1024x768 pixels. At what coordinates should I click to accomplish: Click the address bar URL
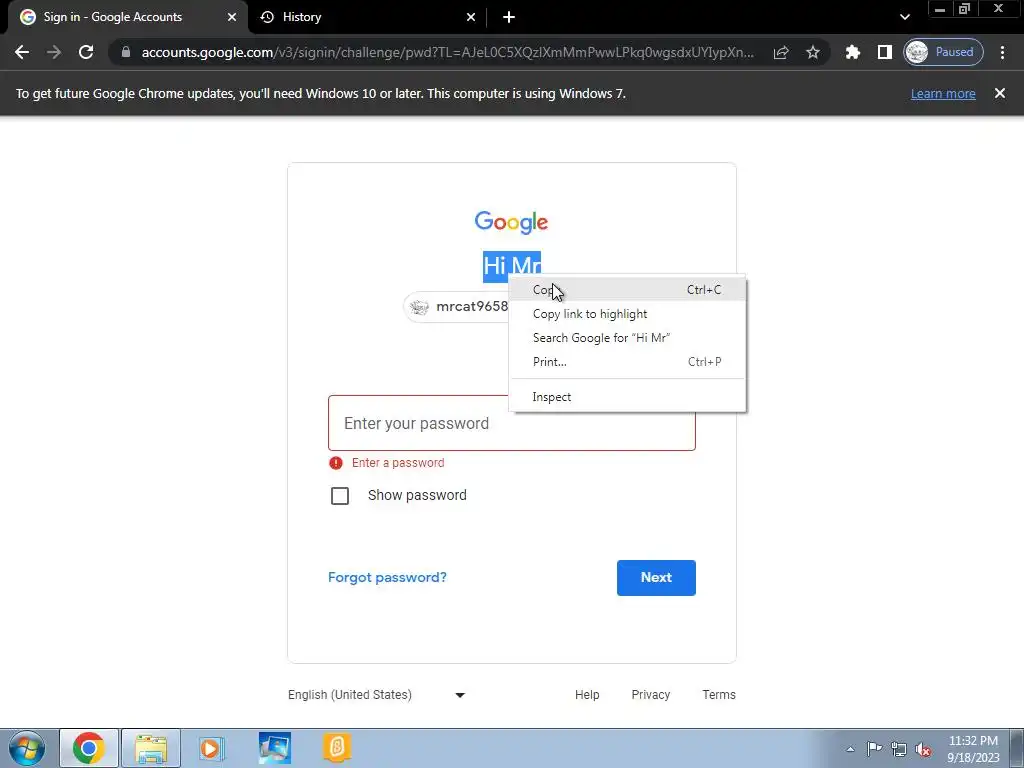(x=447, y=52)
